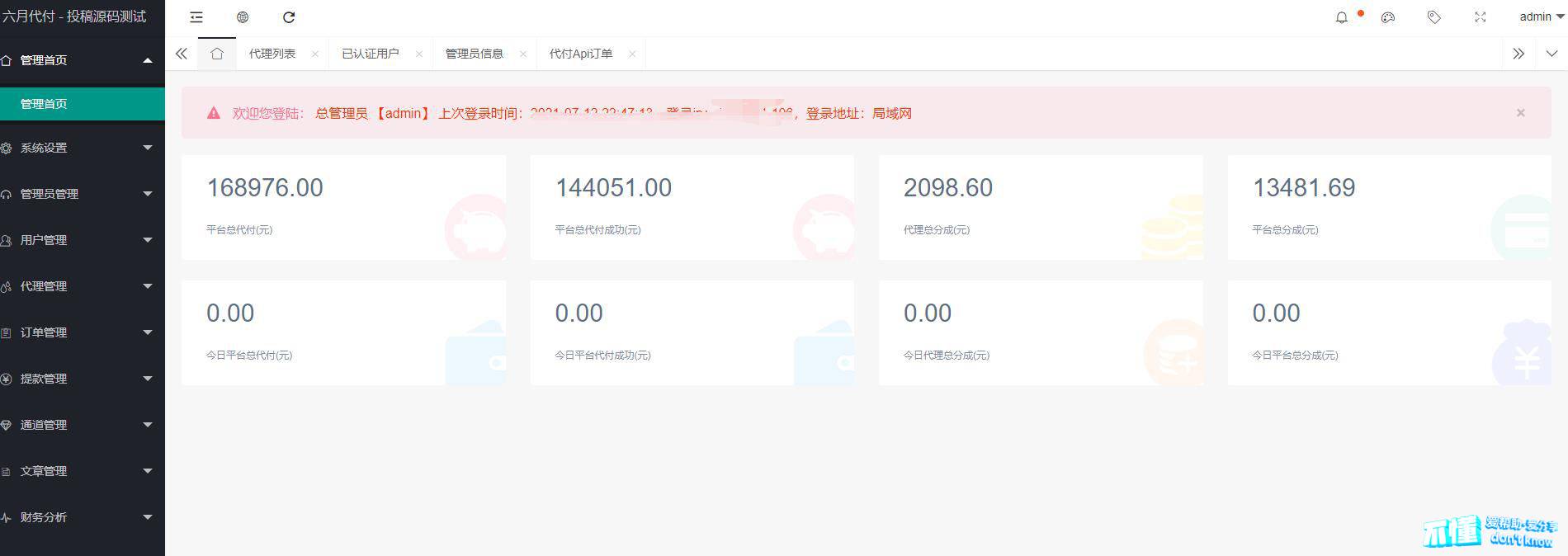Close the 管理员信息 tab
Image resolution: width=1568 pixels, height=556 pixels.
click(x=523, y=54)
